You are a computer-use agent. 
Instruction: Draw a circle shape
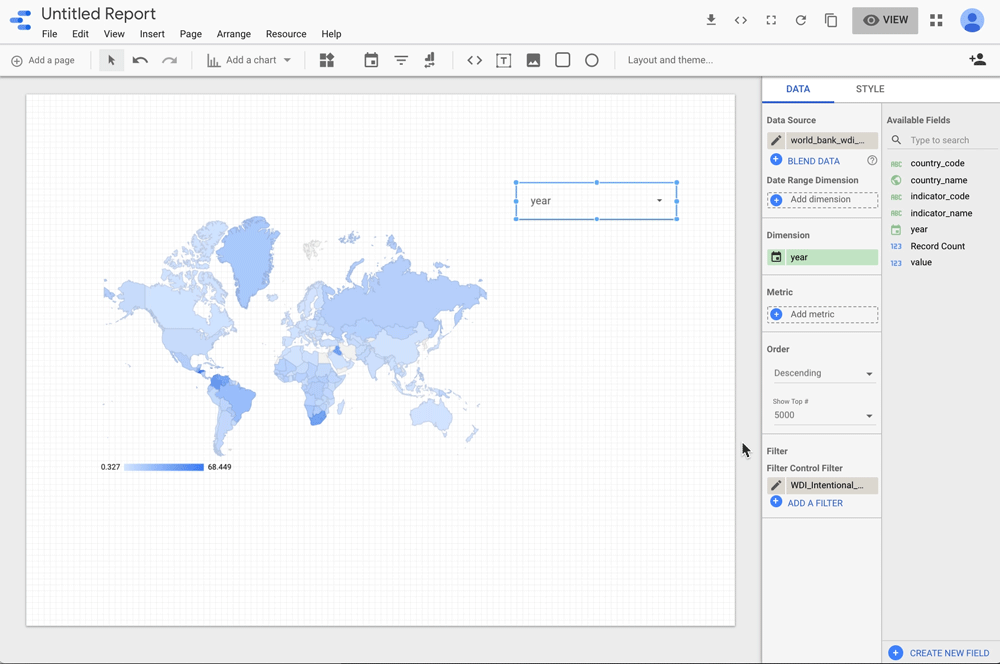pyautogui.click(x=592, y=60)
